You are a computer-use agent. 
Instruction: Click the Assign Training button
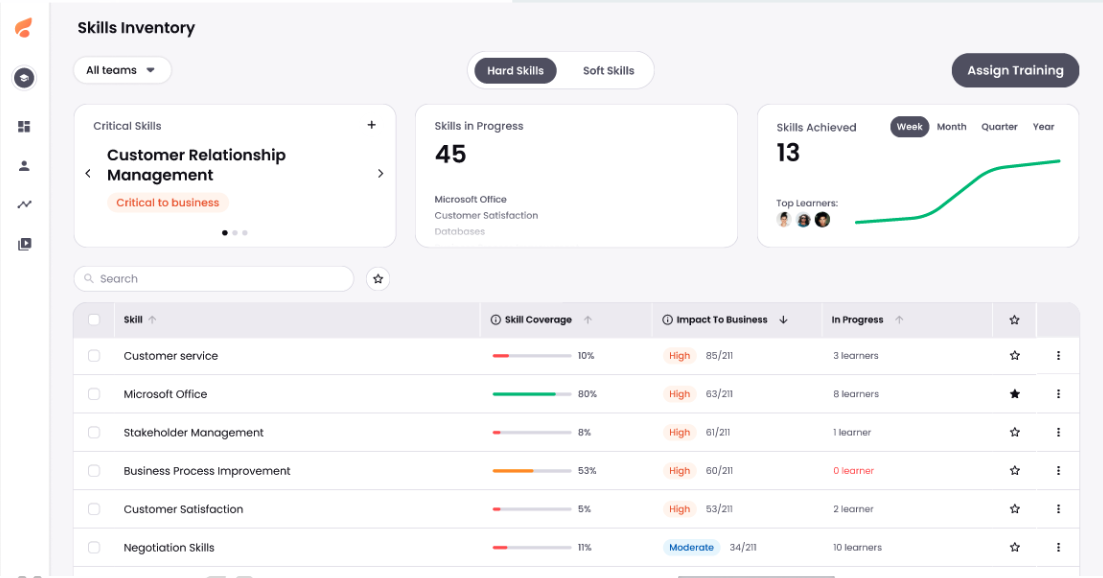pos(1015,70)
